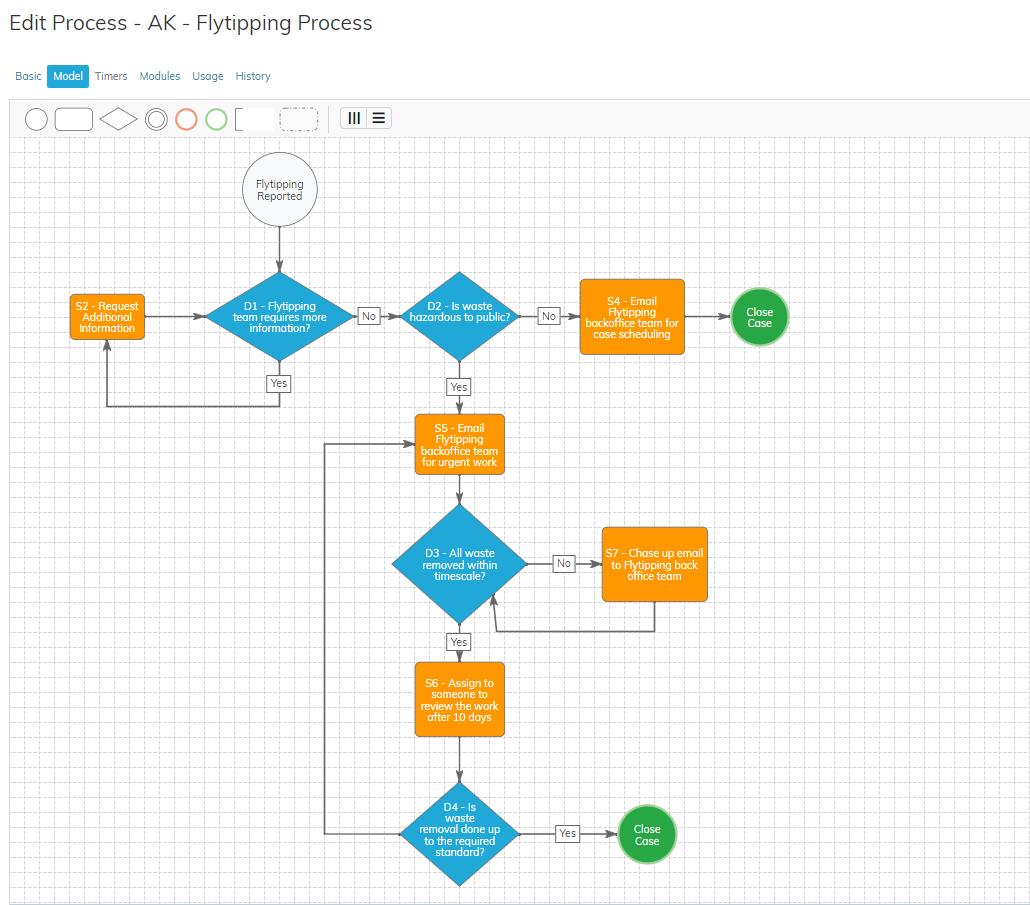1030x905 pixels.
Task: Select the D2 hazardous waste decision diamond
Action: pyautogui.click(x=459, y=316)
